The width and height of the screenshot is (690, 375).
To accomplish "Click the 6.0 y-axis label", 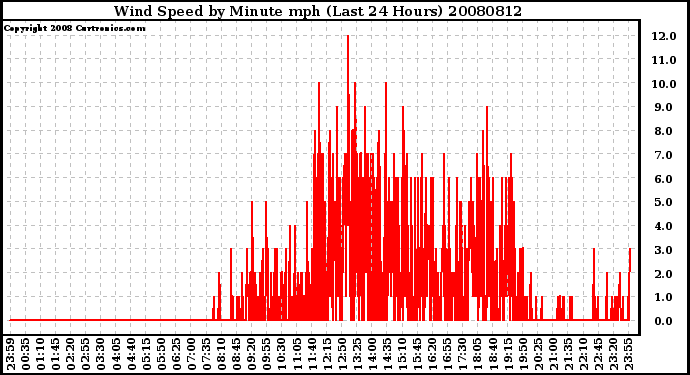I will (664, 179).
